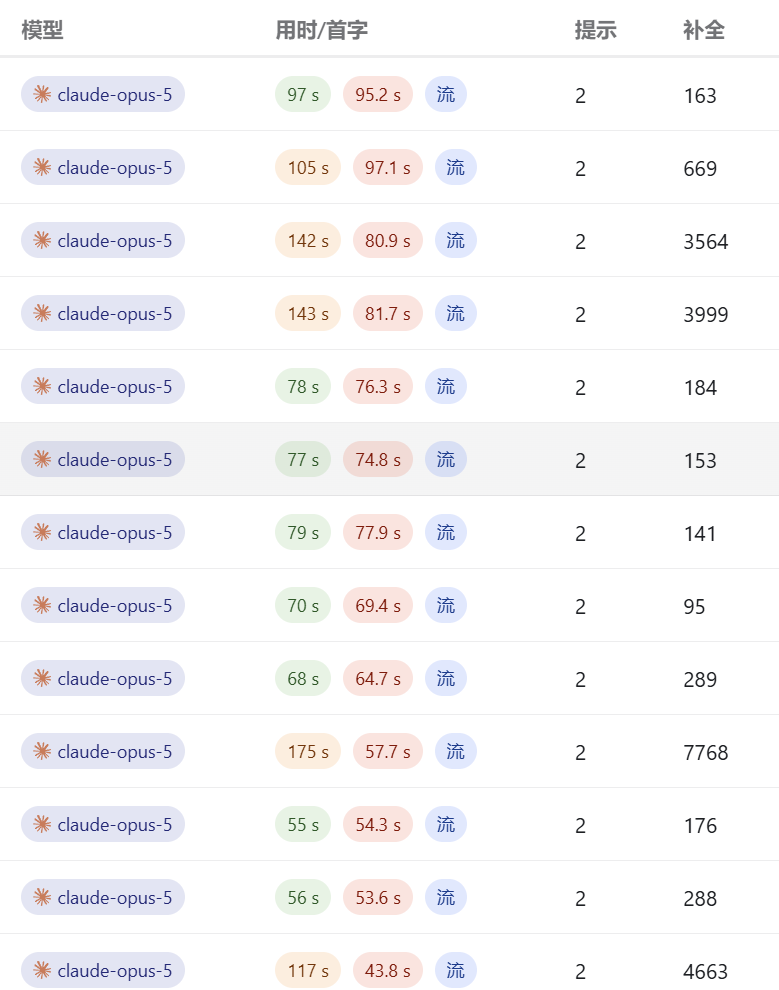This screenshot has width=779, height=990.
Task: Click the stream badge beside 80.9 s
Action: (456, 241)
